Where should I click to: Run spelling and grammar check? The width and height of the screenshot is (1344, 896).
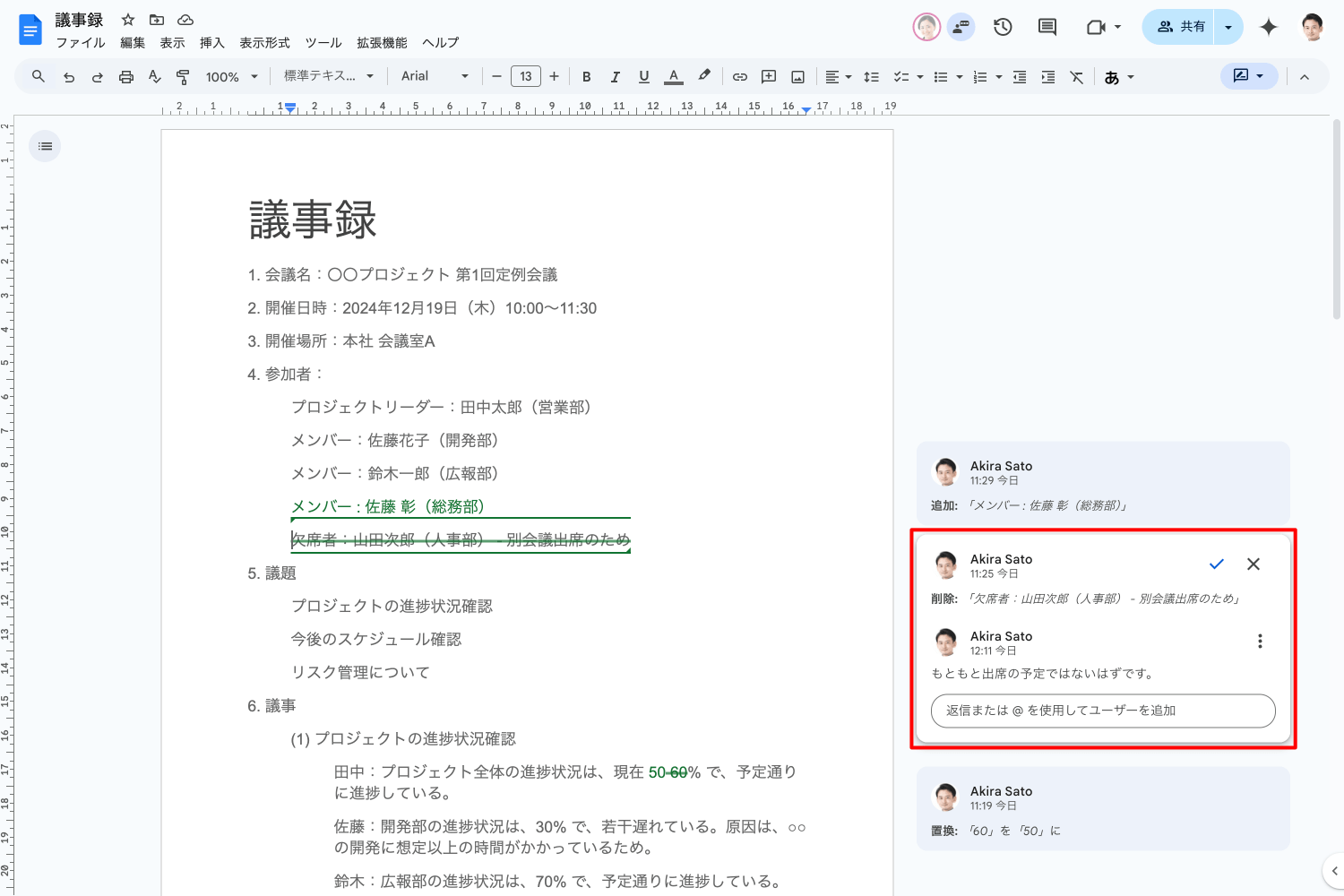click(x=155, y=77)
